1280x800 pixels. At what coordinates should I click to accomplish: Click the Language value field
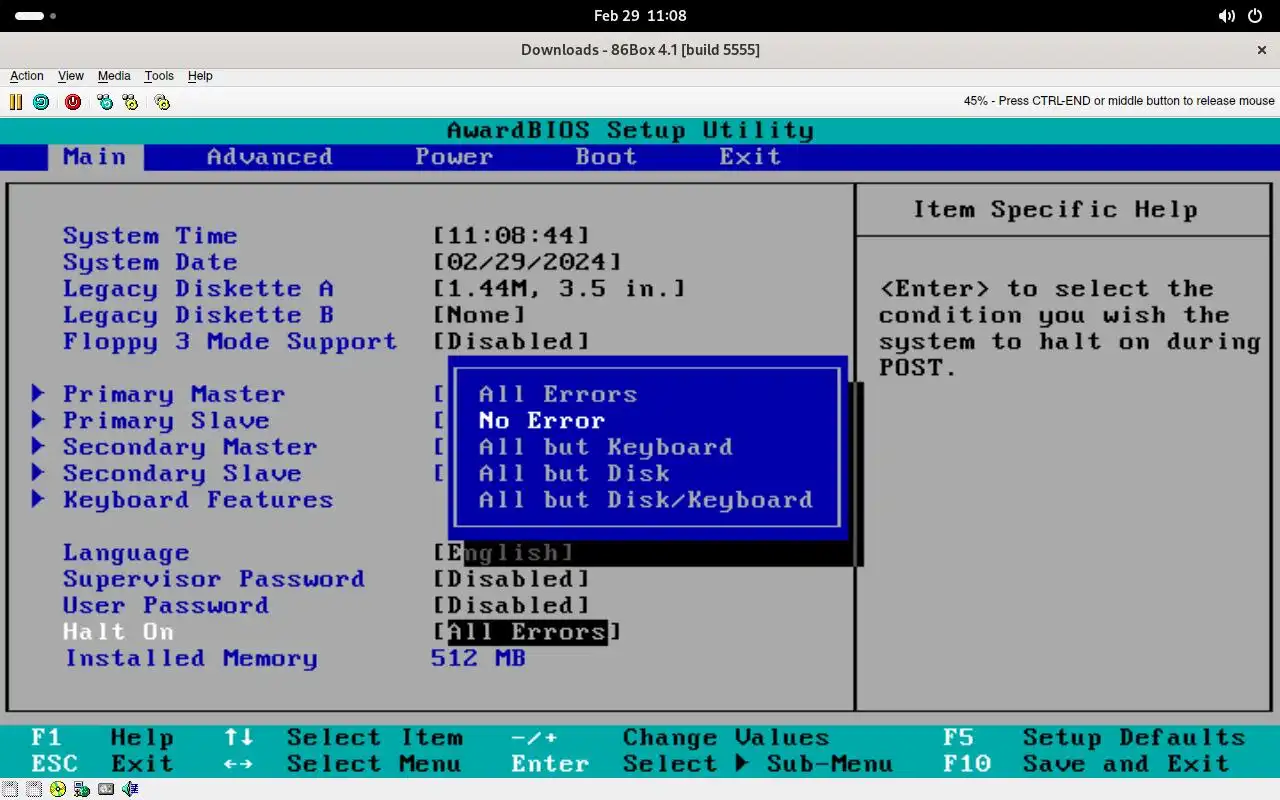[503, 553]
